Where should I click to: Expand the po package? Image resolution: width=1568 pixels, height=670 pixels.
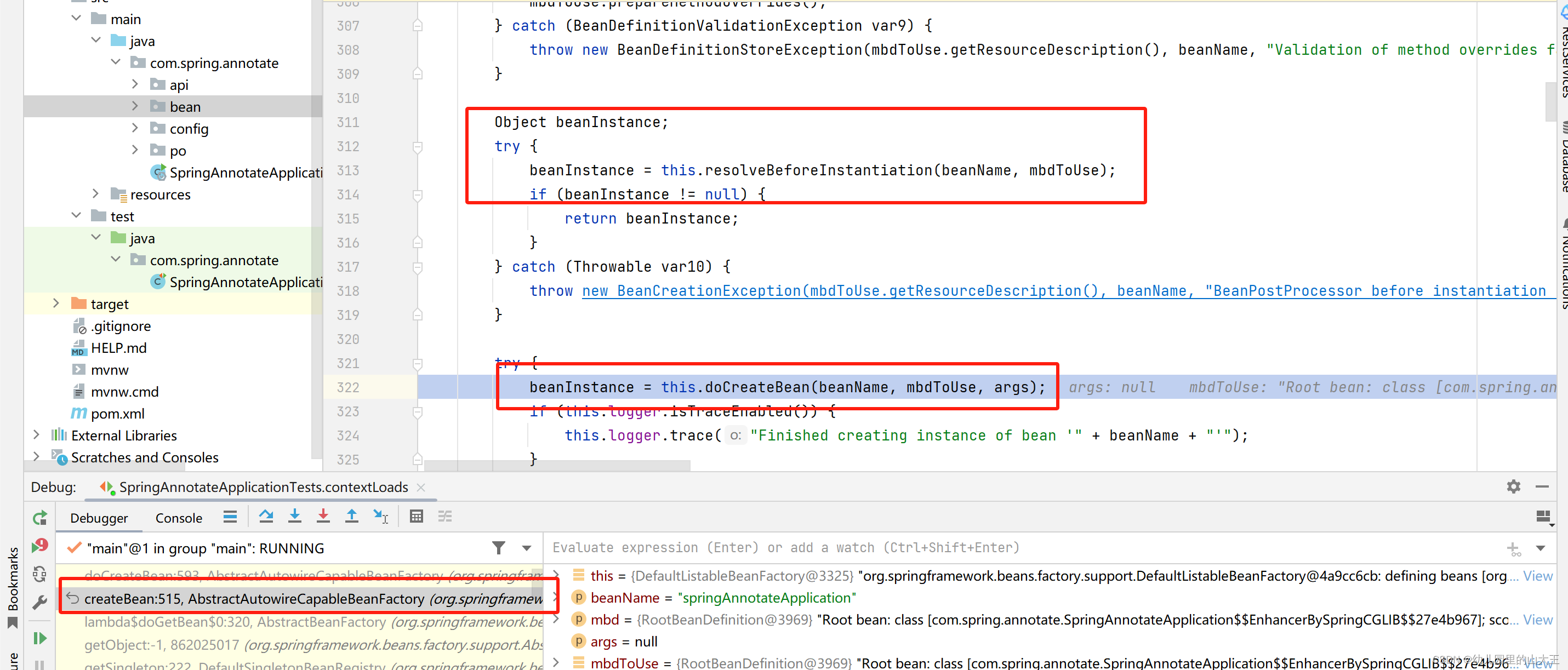coord(135,150)
